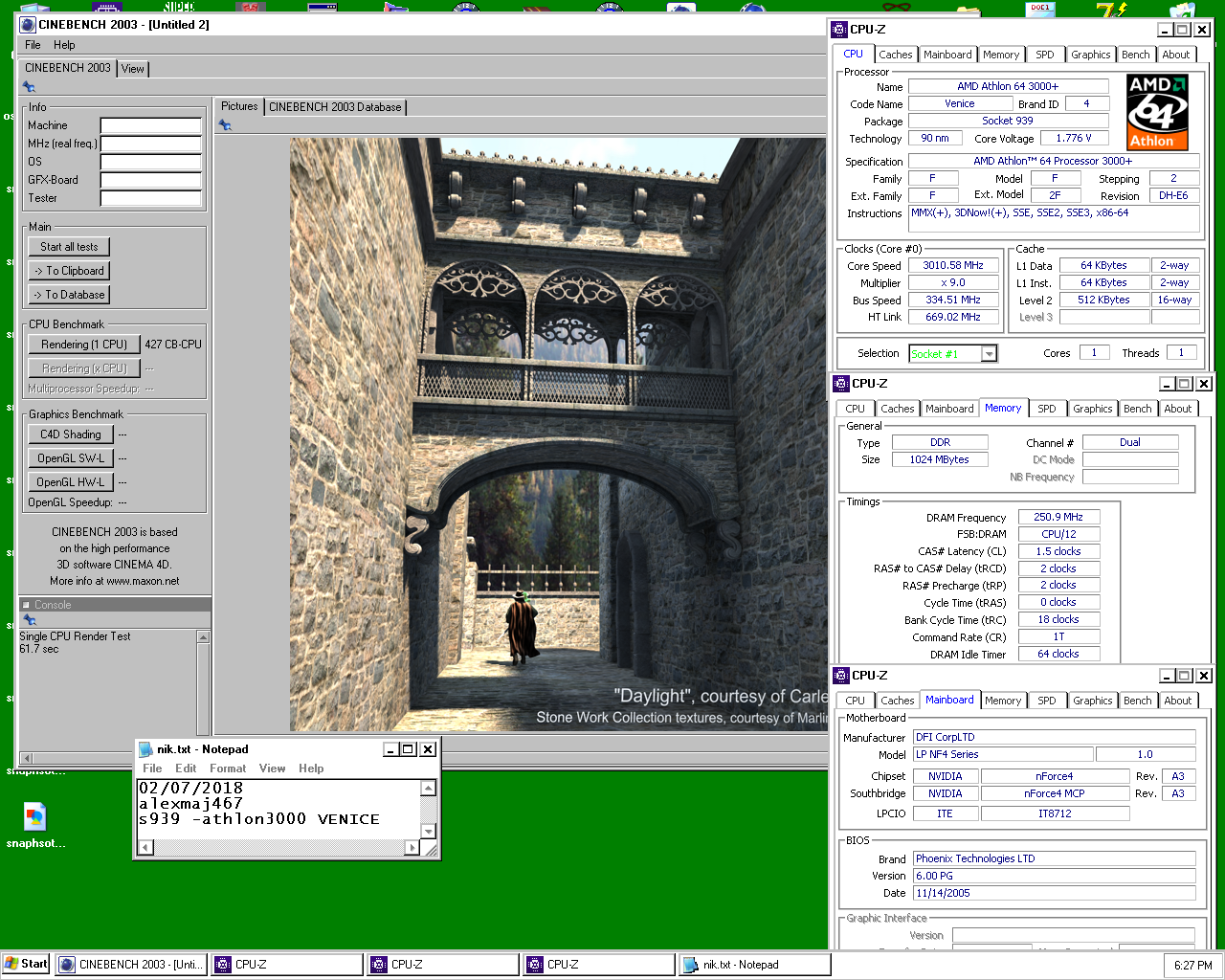Viewport: 1225px width, 980px height.
Task: Click the Notepad vertical scrollbar down arrow
Action: click(x=429, y=832)
